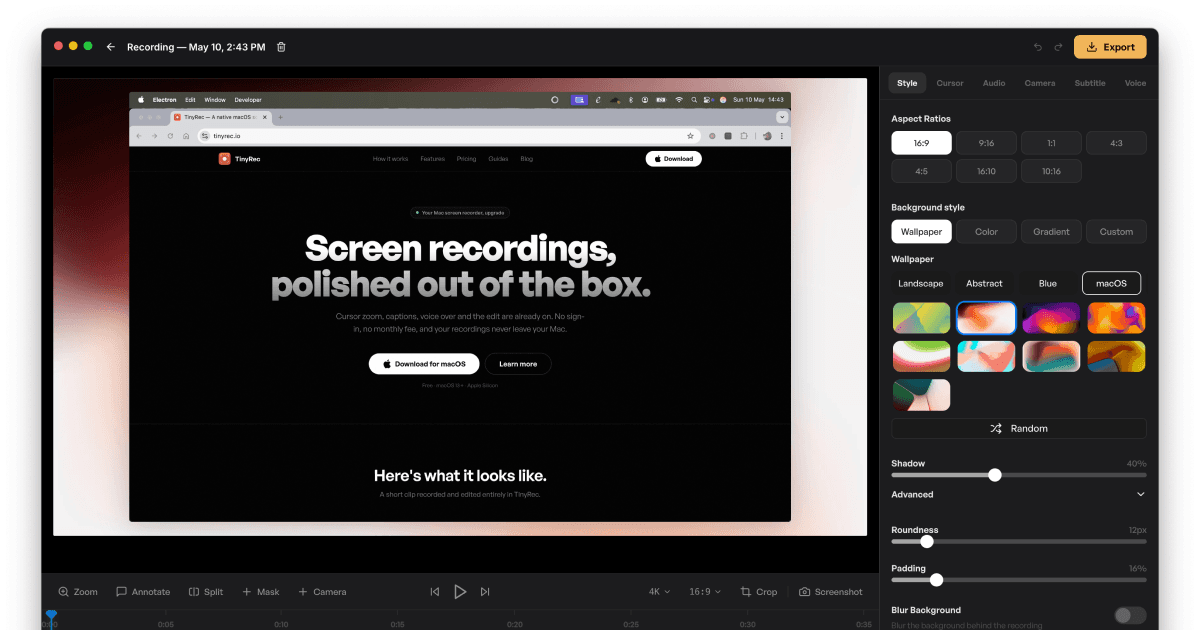Open the Audio tab
The height and width of the screenshot is (630, 1200).
point(994,83)
